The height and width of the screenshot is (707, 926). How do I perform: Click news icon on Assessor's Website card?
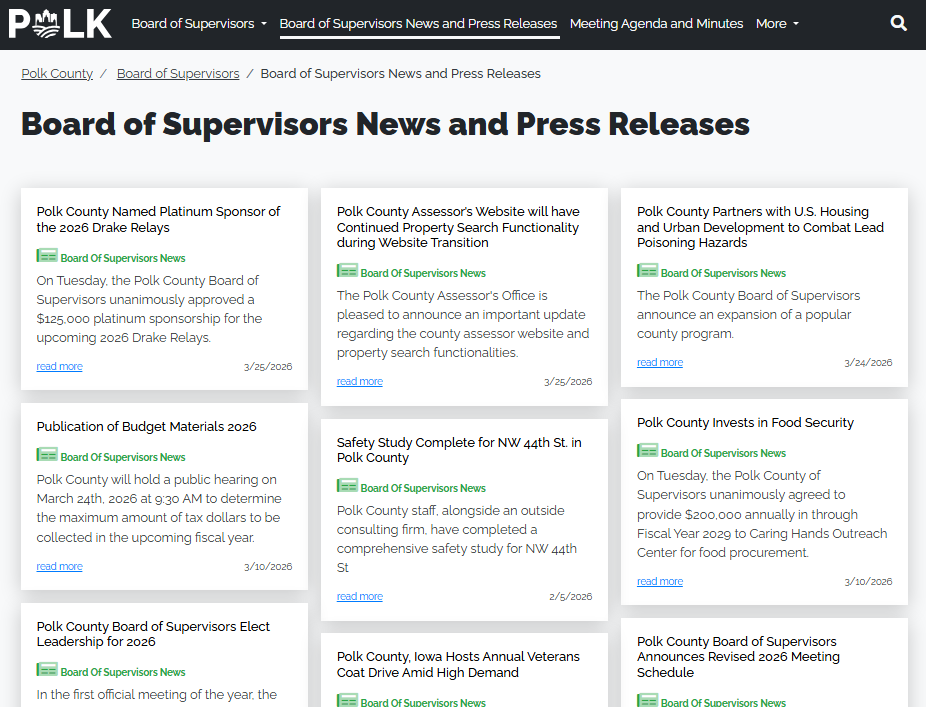tap(347, 272)
